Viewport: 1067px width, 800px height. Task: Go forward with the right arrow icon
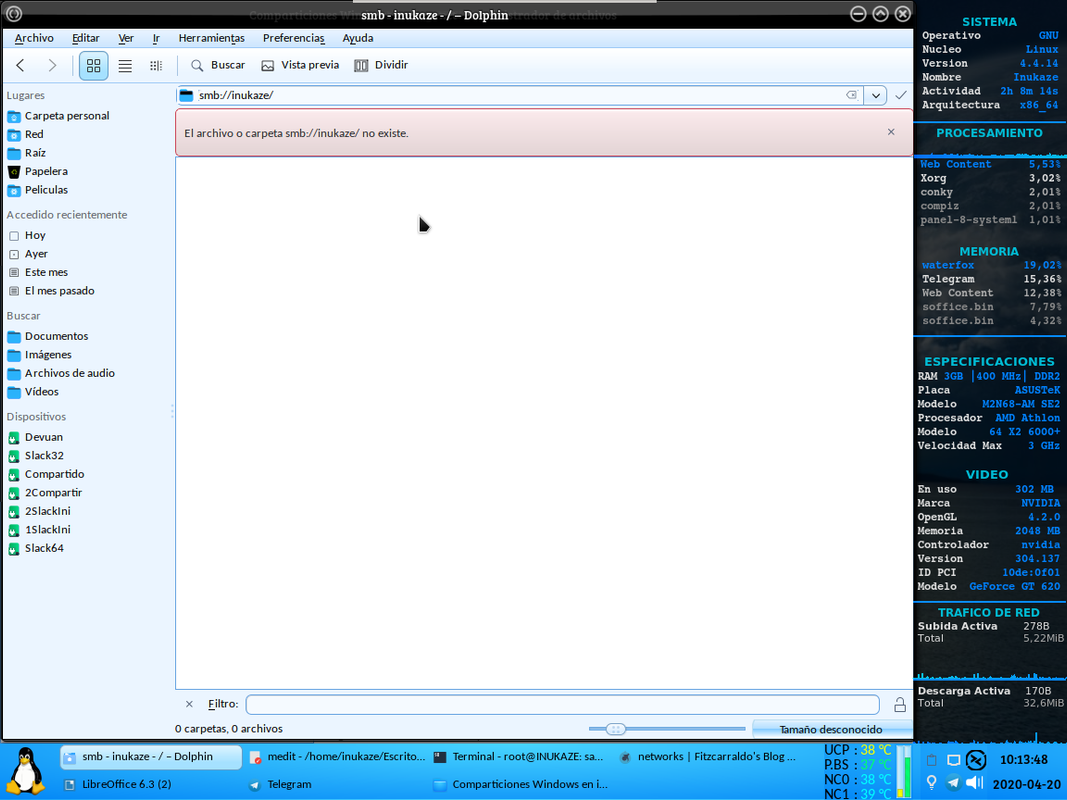click(x=52, y=65)
